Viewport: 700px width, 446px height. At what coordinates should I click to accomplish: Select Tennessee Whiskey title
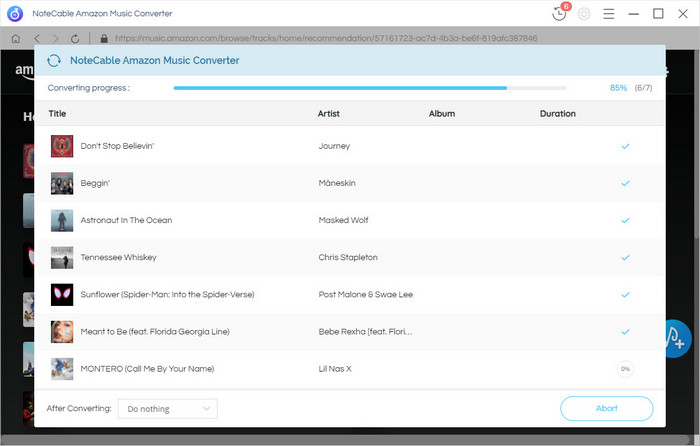[x=118, y=257]
